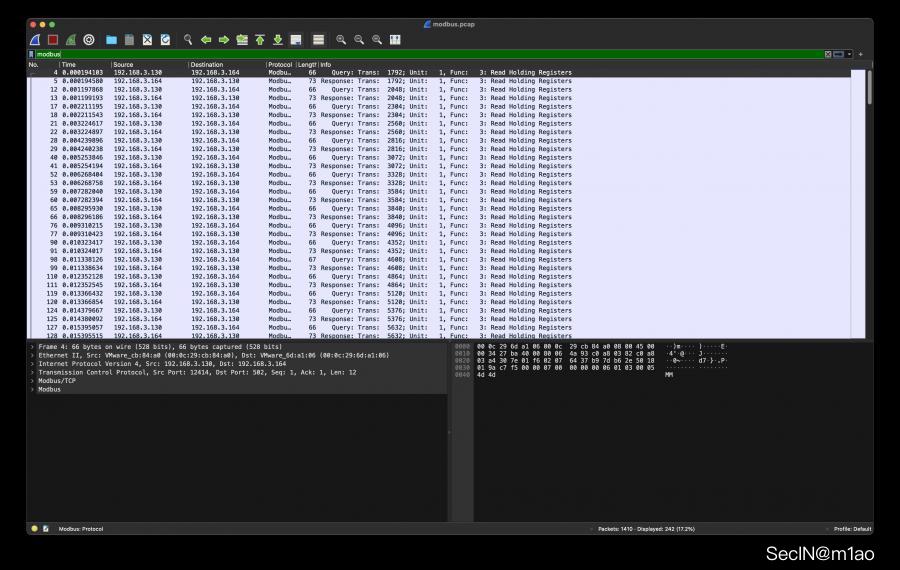Open a capture file via folder icon
This screenshot has height=570, width=900.
(x=112, y=40)
